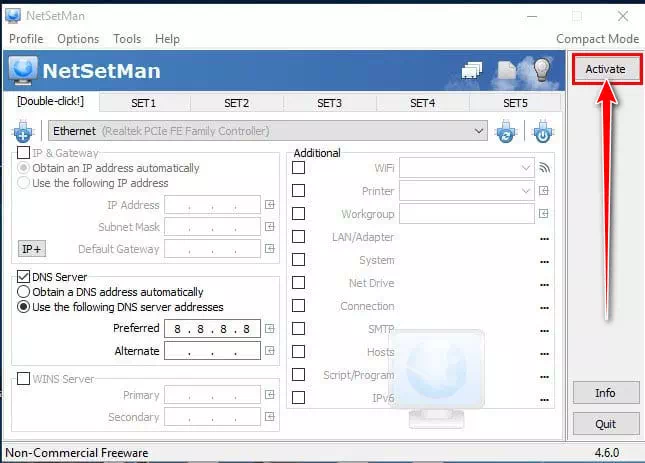The width and height of the screenshot is (645, 463).
Task: Tick the IPv6 checkbox
Action: coord(298,398)
